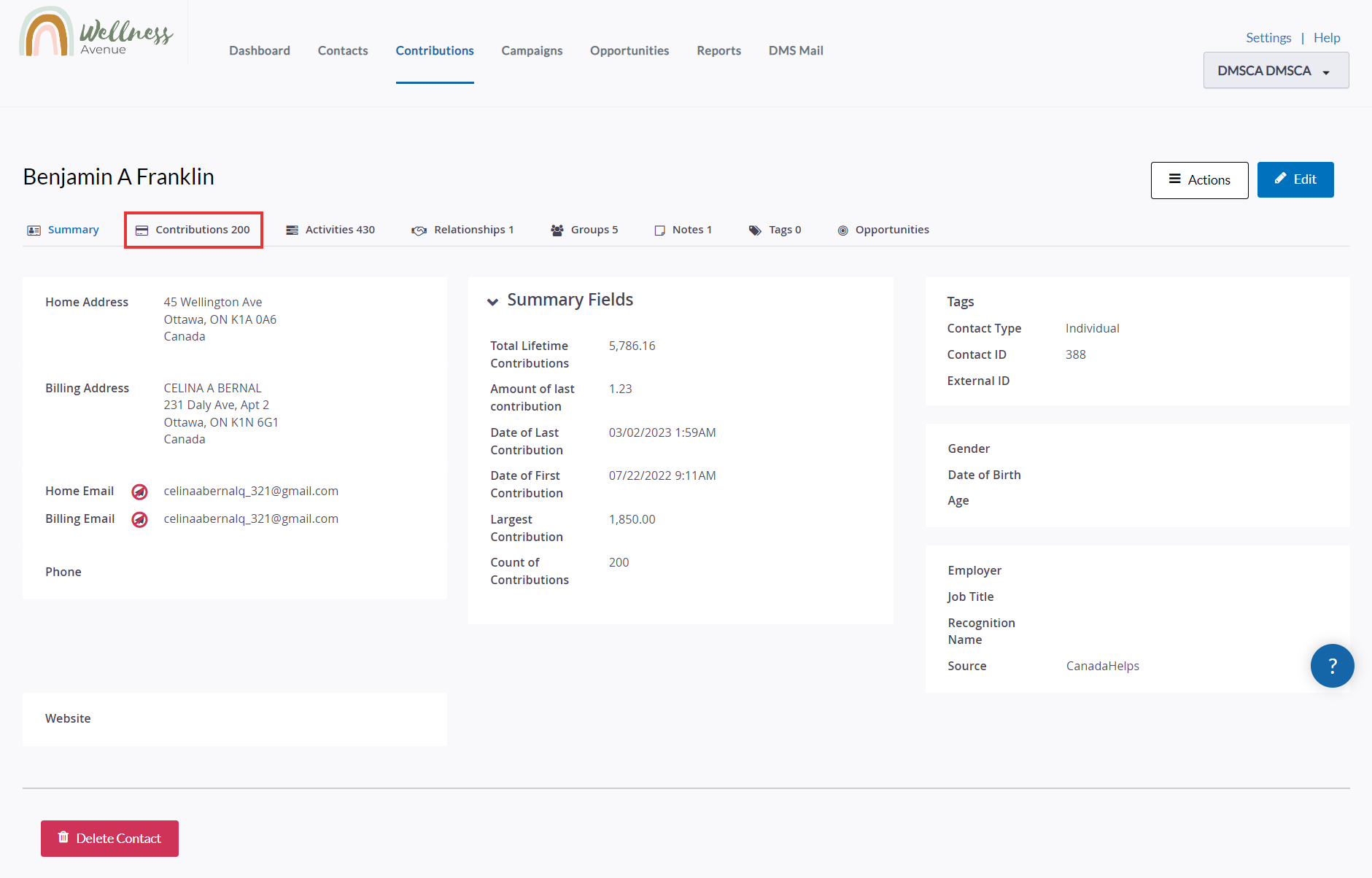Go to Dashboard in the top navigation
The image size is (1372, 878).
point(260,50)
